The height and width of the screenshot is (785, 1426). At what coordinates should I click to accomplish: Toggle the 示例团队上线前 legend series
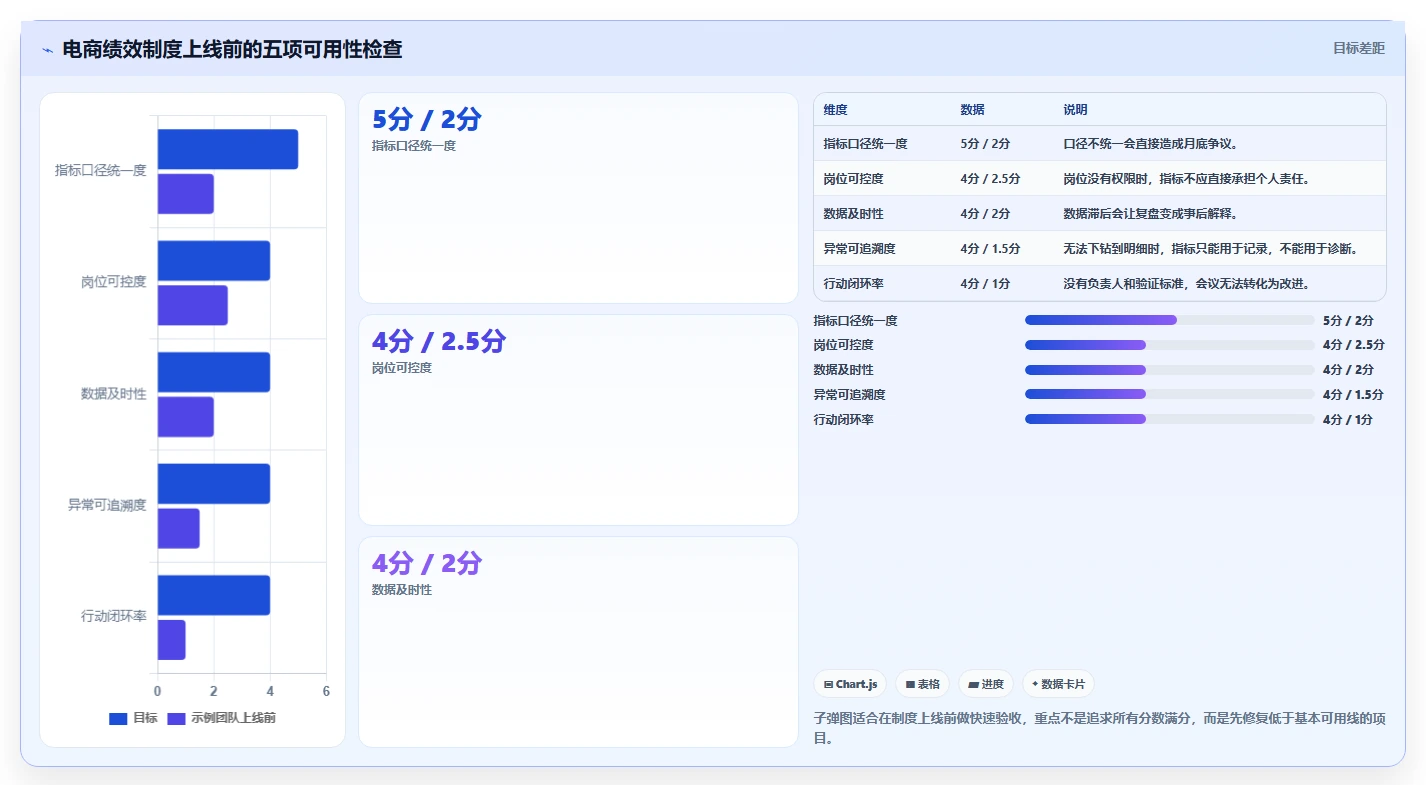click(x=221, y=718)
